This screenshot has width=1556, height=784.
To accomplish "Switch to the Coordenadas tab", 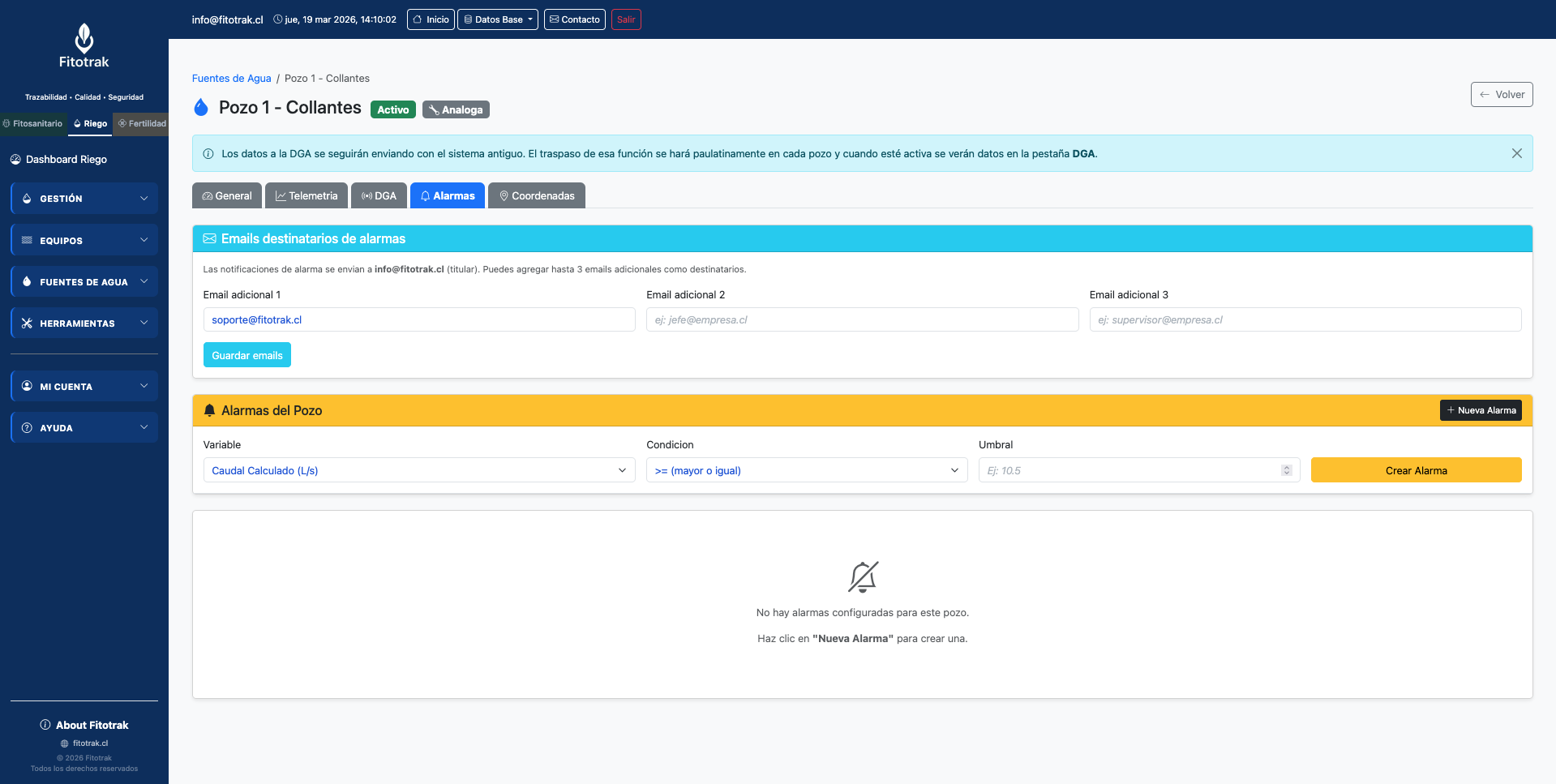I will click(536, 196).
